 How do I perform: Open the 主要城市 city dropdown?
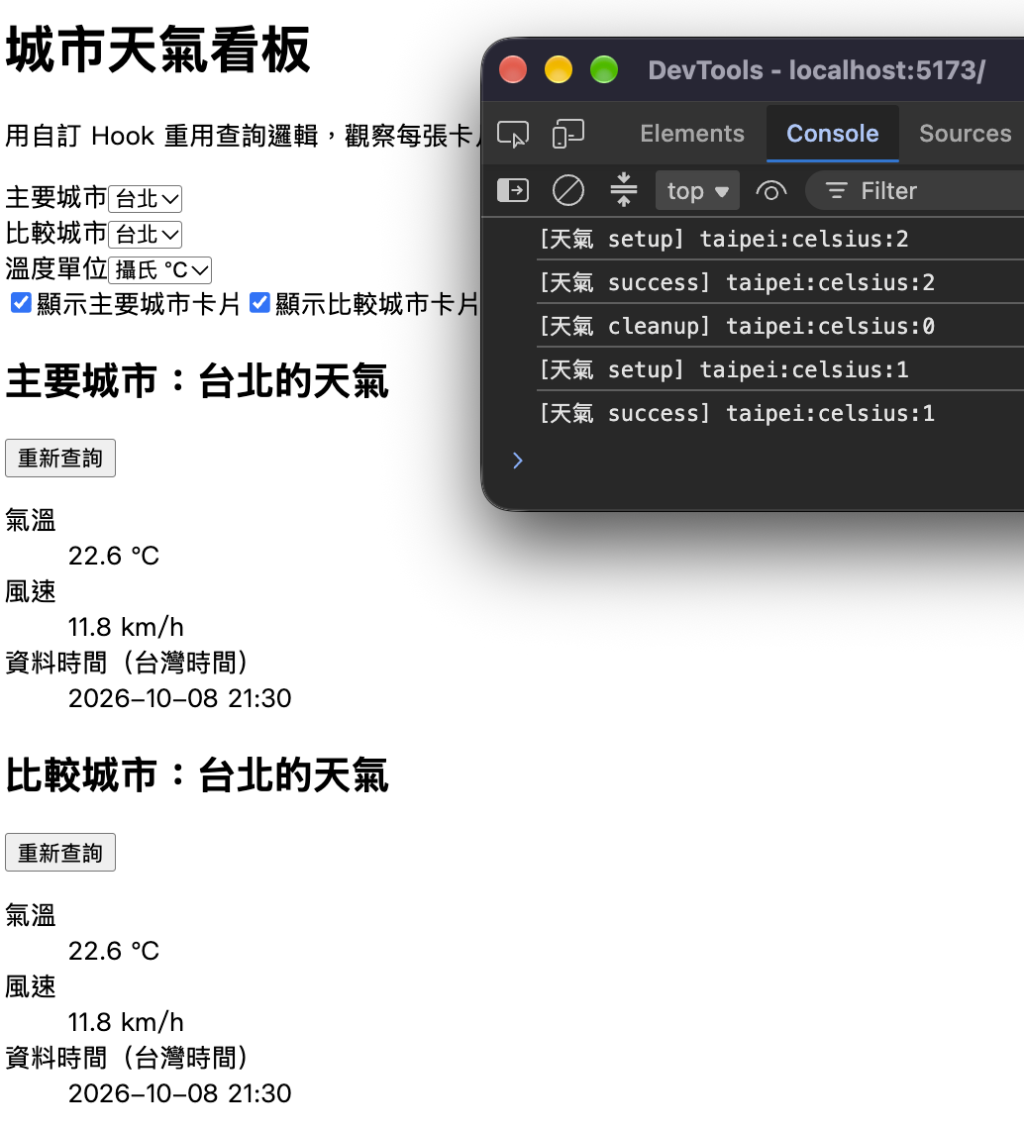click(145, 198)
